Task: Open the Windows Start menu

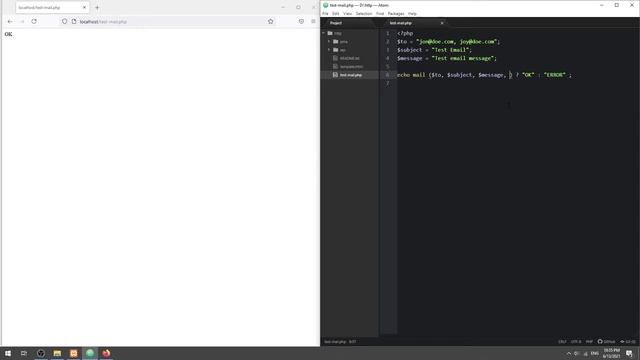Action: pos(8,353)
